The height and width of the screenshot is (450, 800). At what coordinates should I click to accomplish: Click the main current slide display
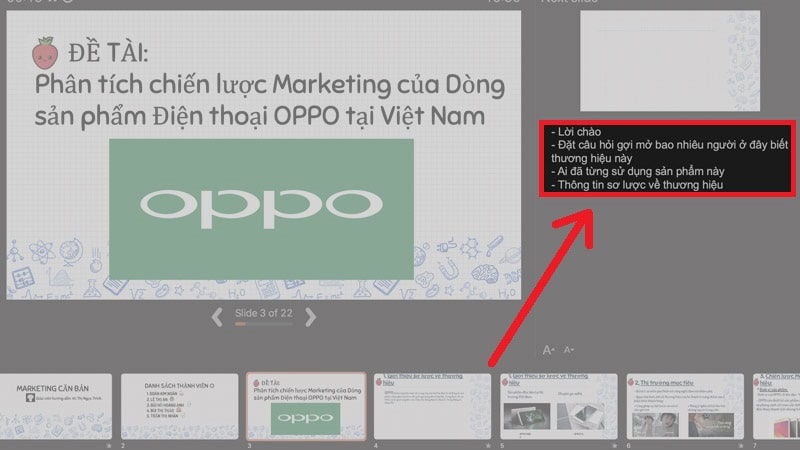264,155
